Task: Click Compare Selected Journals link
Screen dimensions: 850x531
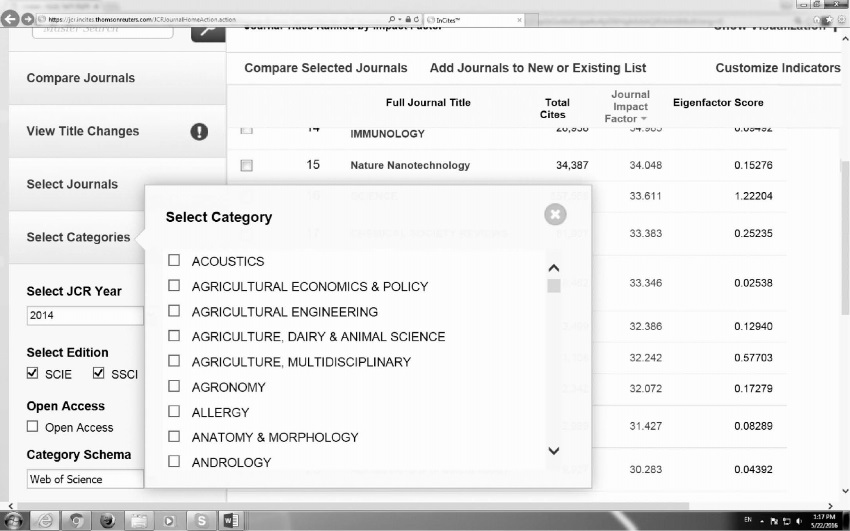Action: (326, 68)
